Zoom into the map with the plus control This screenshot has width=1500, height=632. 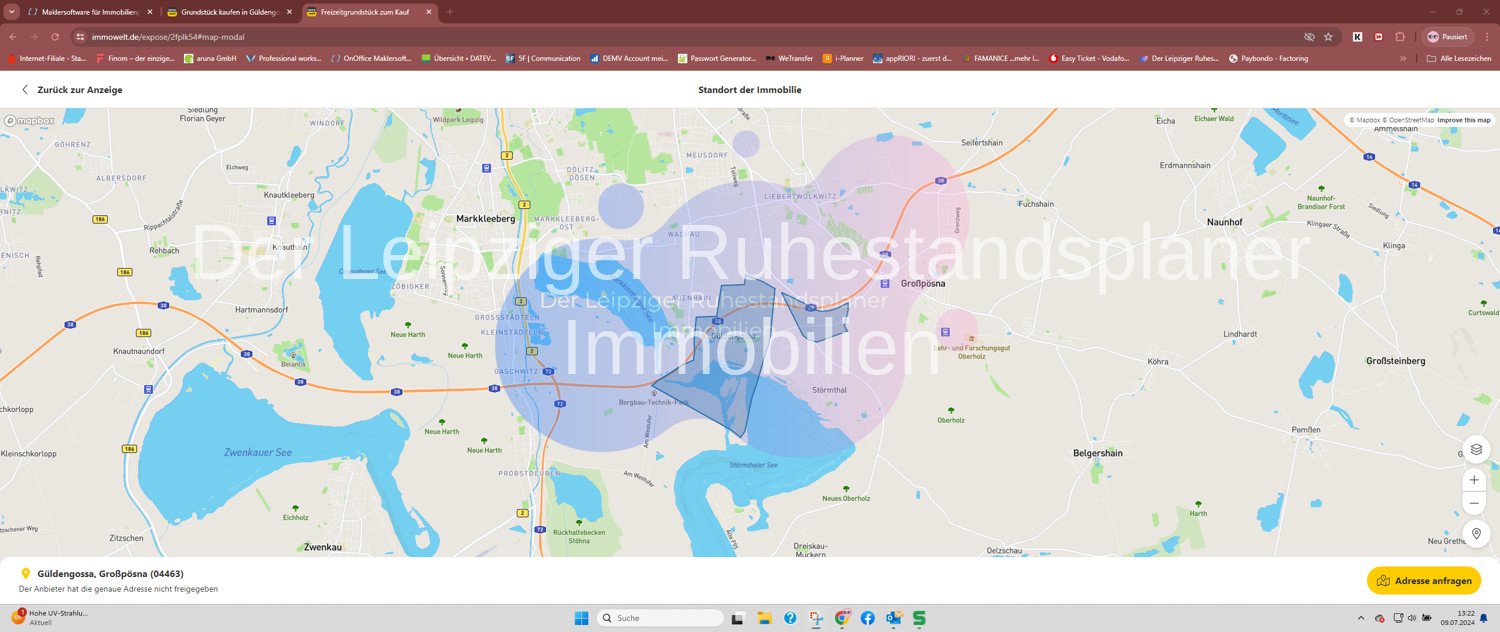[1474, 480]
